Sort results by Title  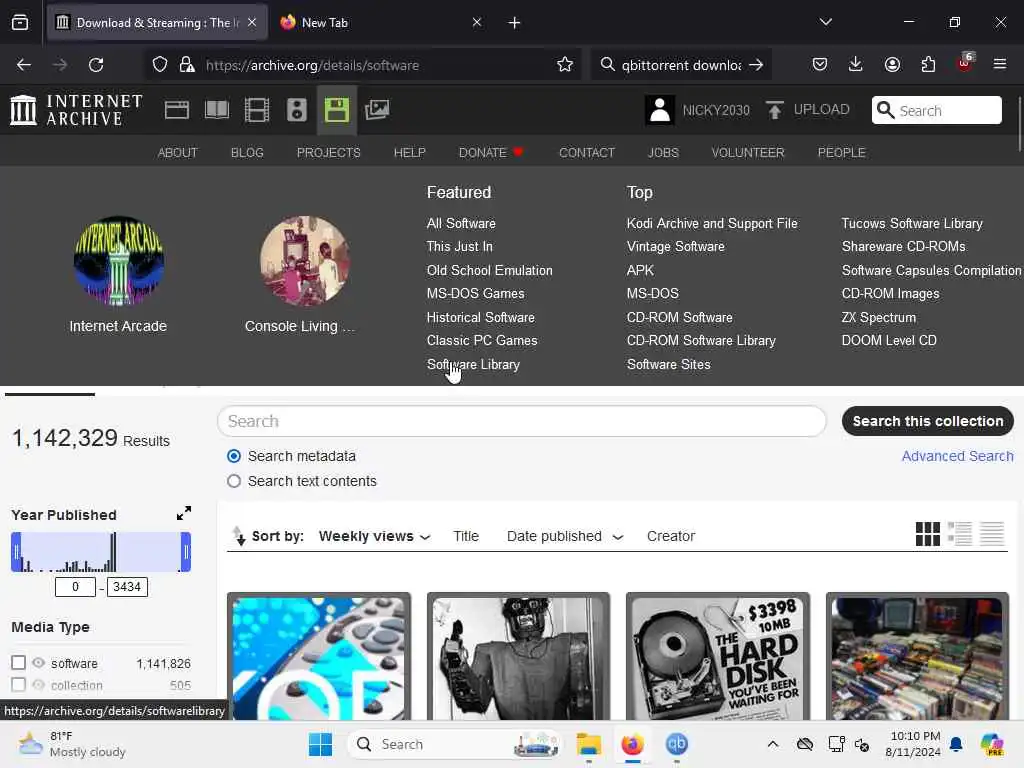point(466,536)
